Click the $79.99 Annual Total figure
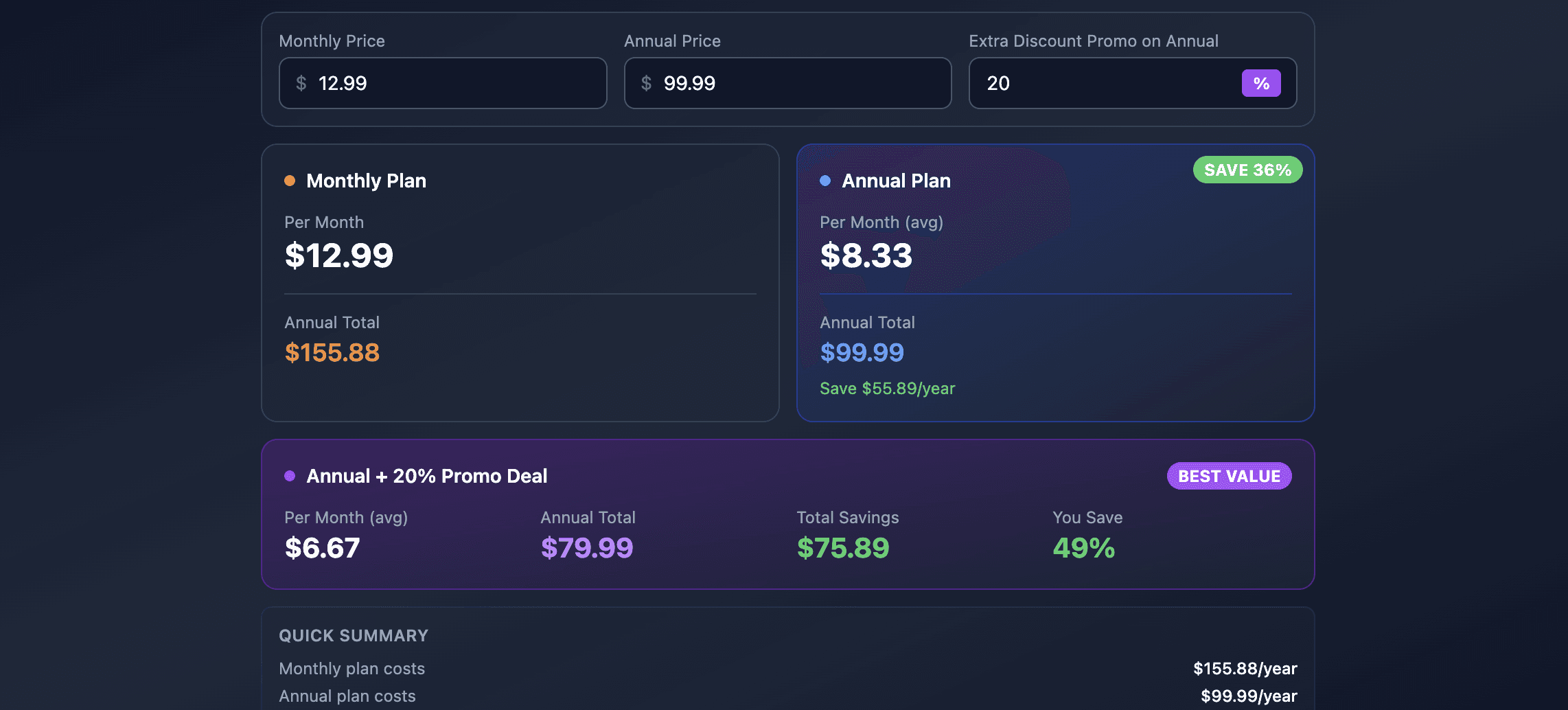The height and width of the screenshot is (710, 1568). [588, 547]
